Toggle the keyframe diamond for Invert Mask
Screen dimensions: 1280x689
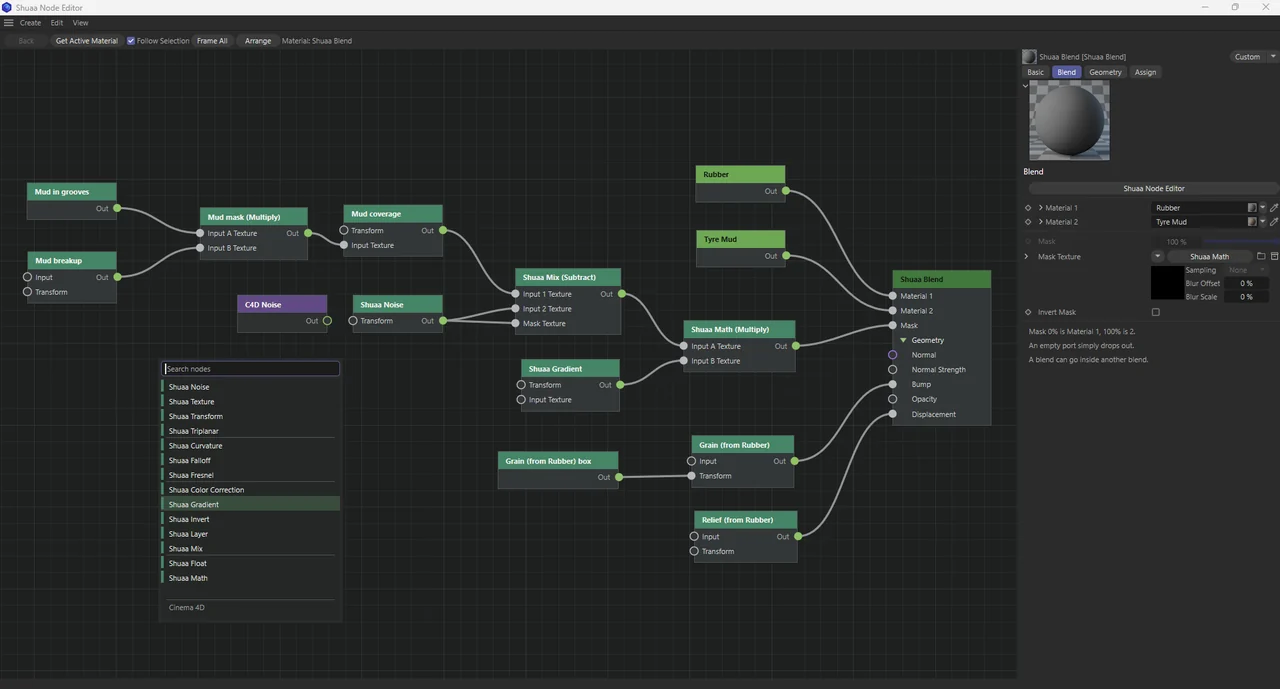pyautogui.click(x=1028, y=312)
